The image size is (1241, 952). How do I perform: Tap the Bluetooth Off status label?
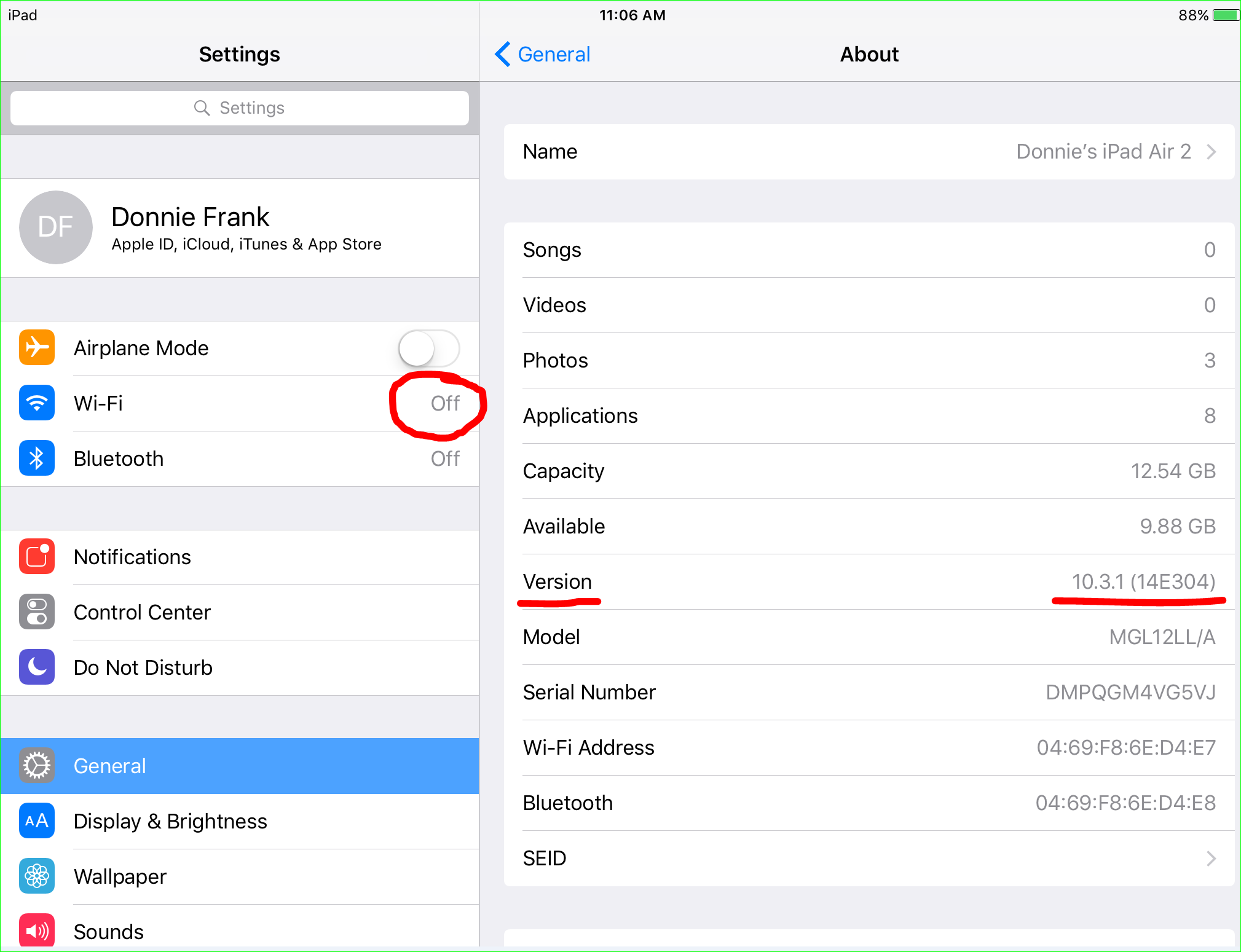(x=445, y=458)
